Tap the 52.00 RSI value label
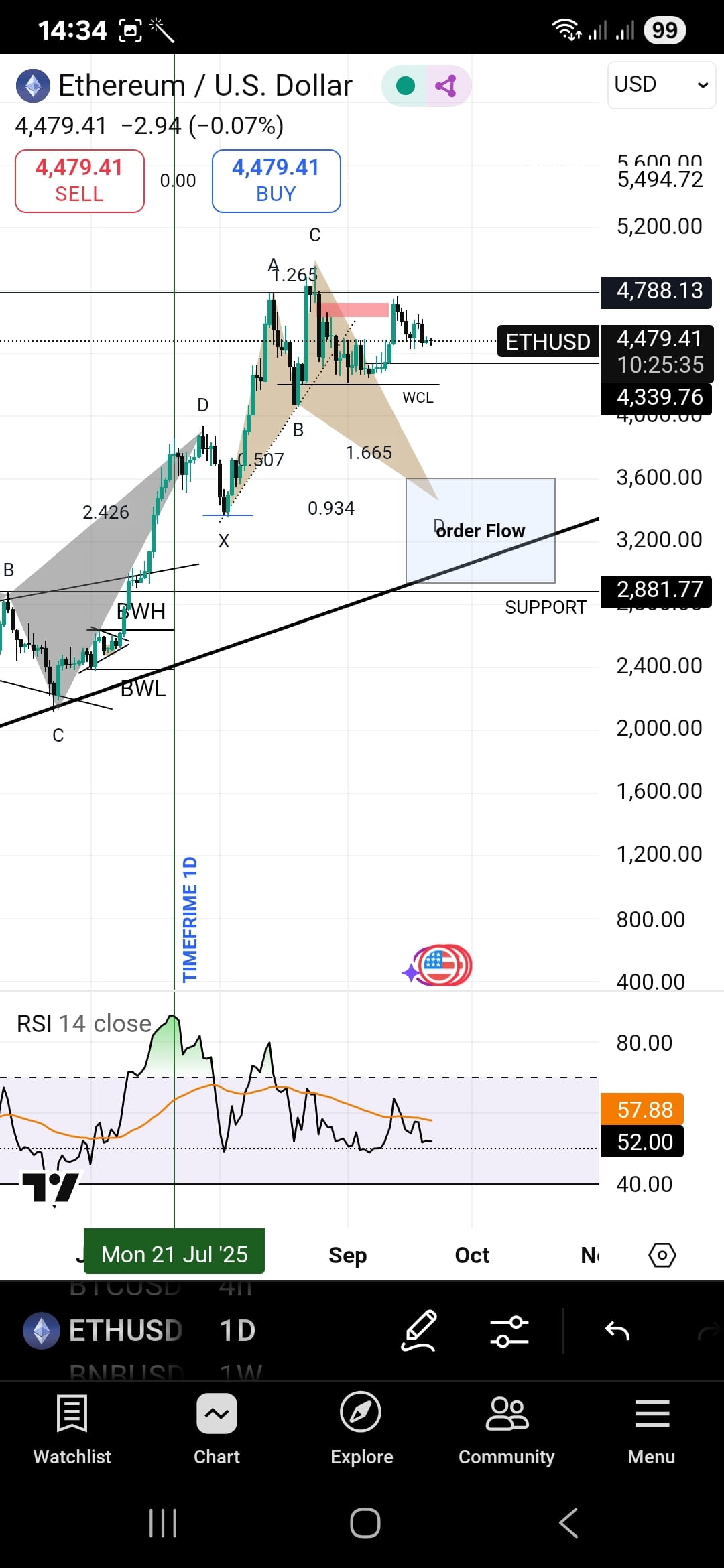This screenshot has height=1568, width=724. (x=642, y=1142)
